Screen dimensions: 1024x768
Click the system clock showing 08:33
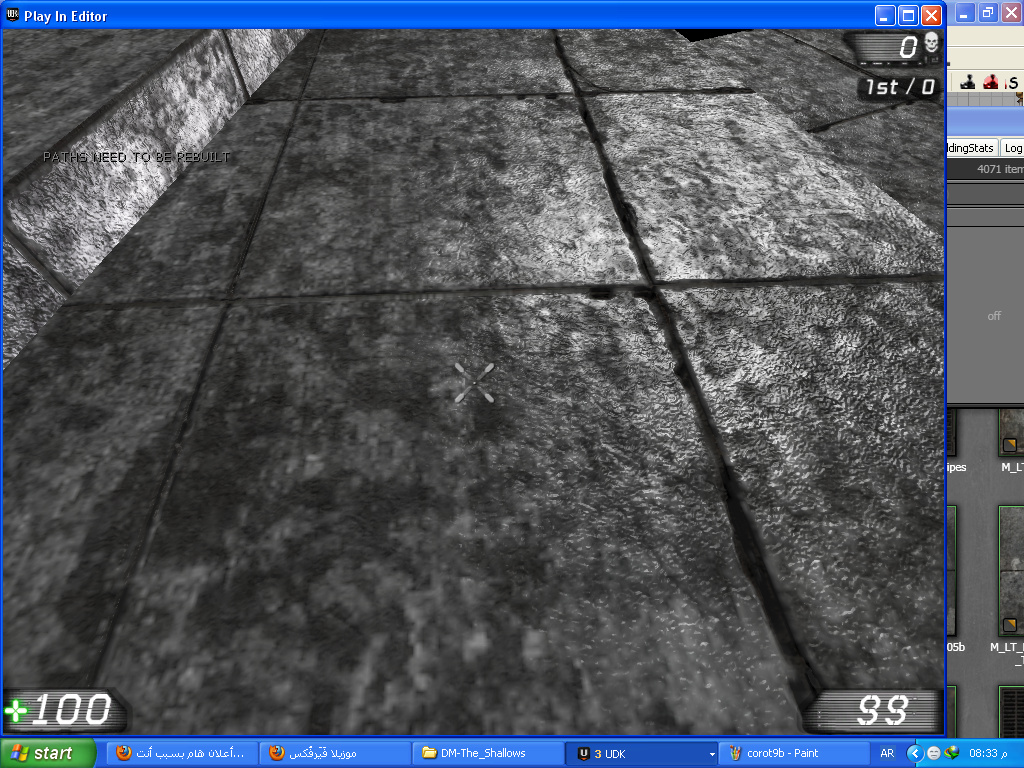(x=987, y=754)
